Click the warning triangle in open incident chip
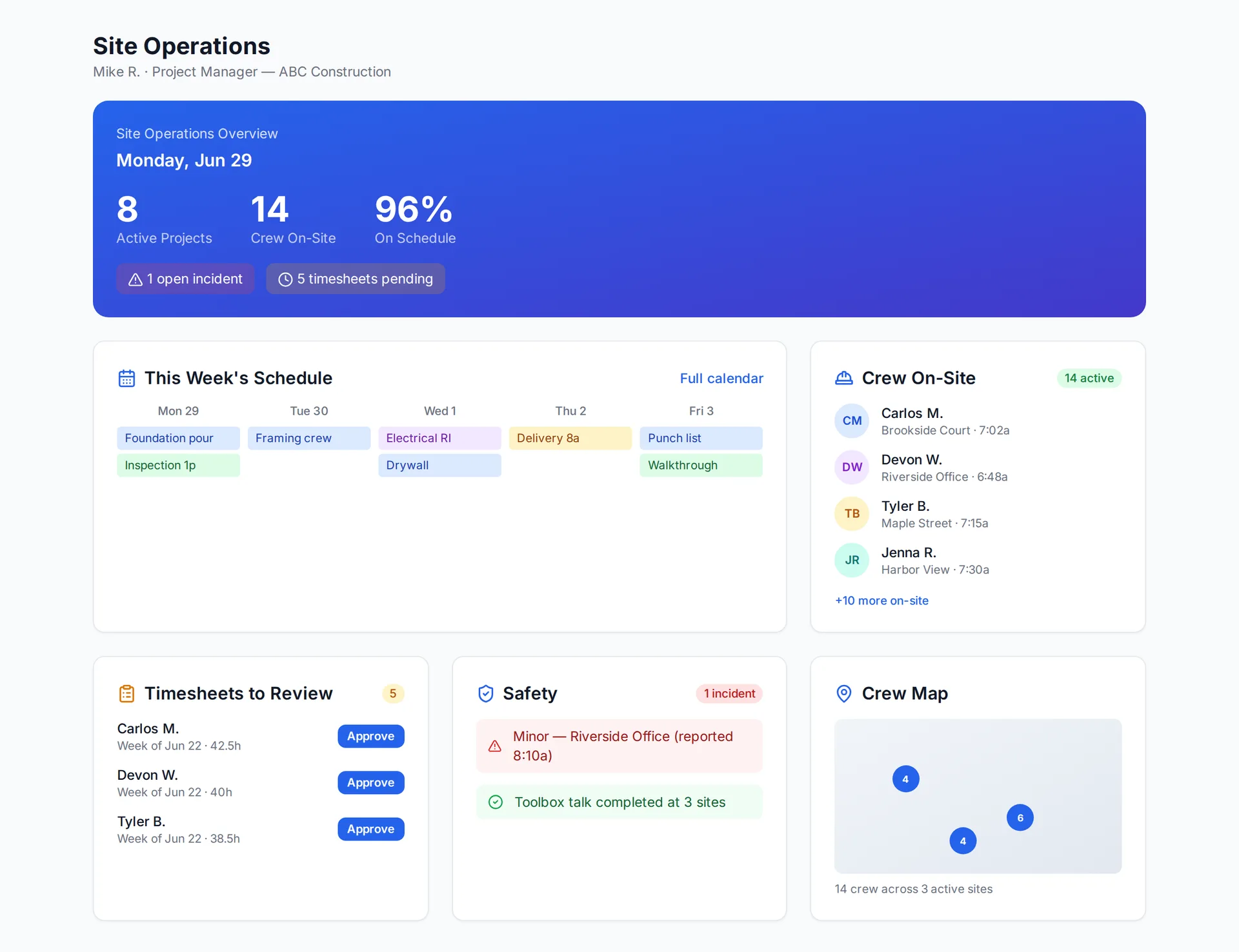The image size is (1239, 952). click(x=135, y=279)
